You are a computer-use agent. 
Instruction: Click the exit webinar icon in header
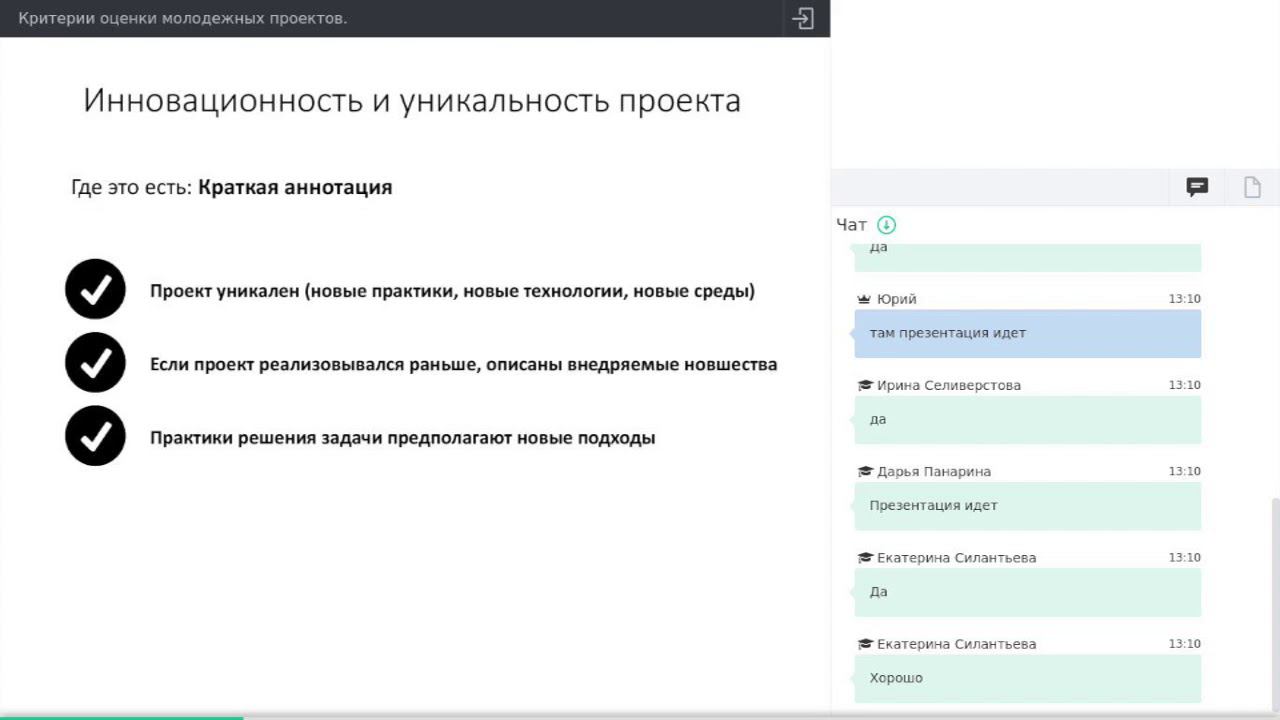[x=803, y=18]
